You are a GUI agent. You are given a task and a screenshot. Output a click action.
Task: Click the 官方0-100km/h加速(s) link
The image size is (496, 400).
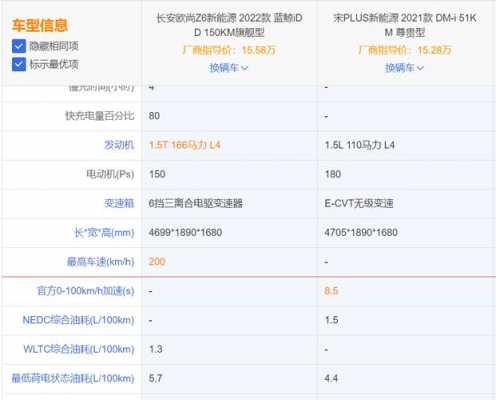85,291
